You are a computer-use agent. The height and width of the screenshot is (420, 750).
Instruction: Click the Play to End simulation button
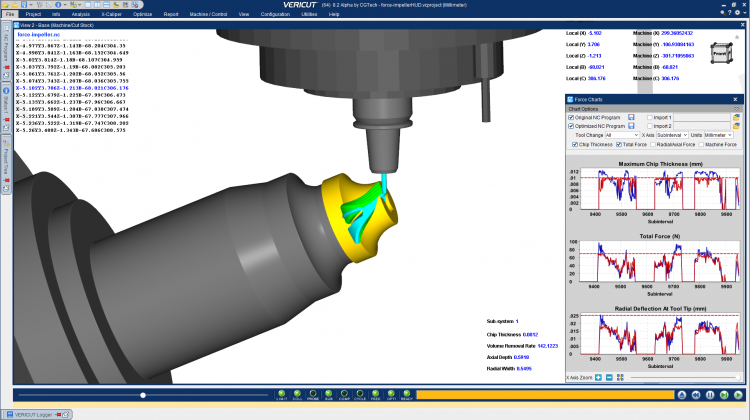pos(738,395)
